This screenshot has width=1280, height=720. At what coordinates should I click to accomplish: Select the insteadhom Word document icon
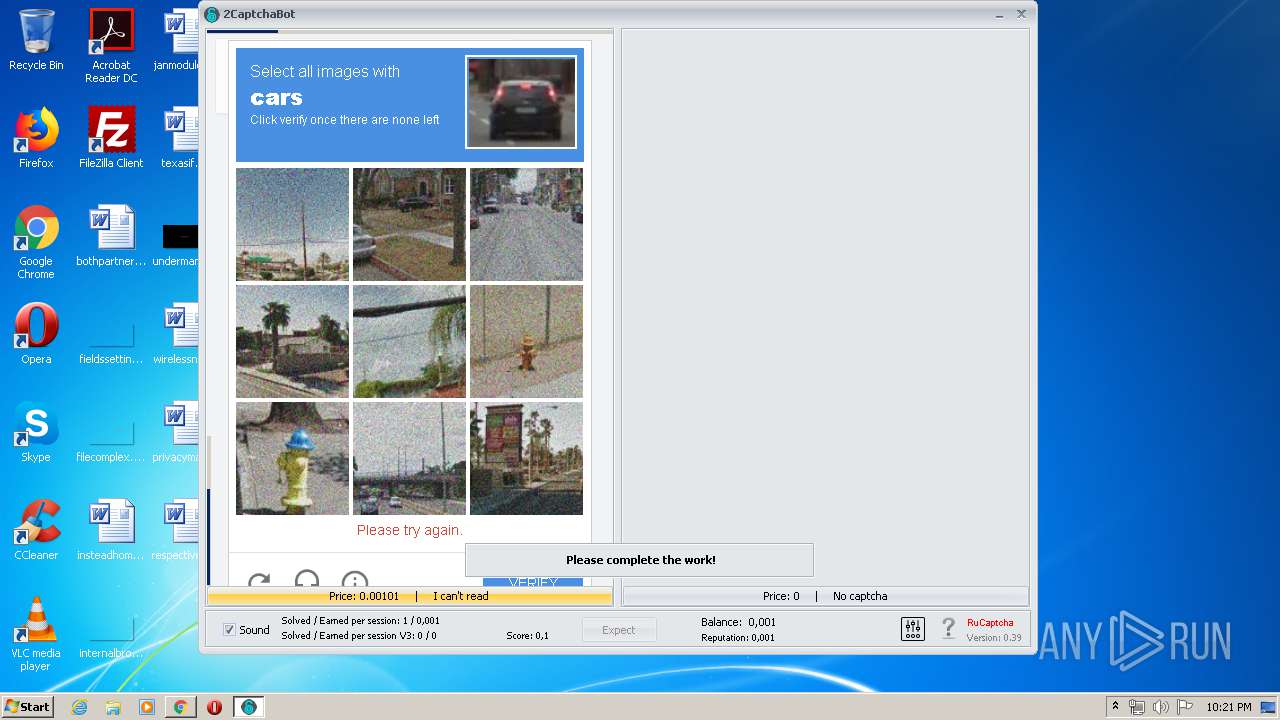(x=111, y=530)
